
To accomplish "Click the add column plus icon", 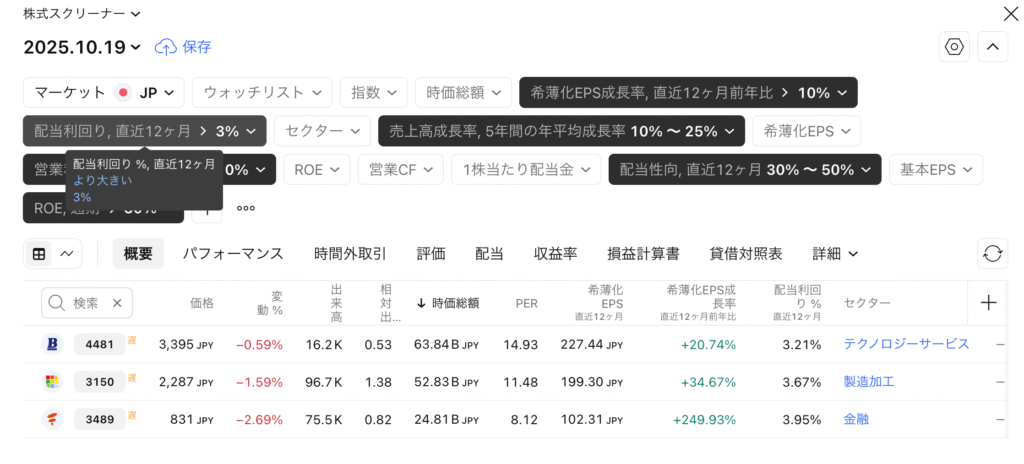I will tap(989, 303).
